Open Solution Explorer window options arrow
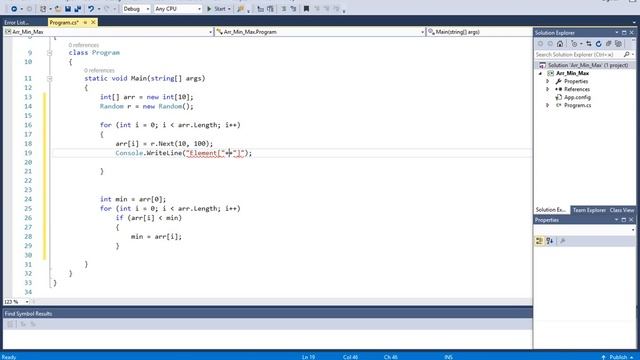 [616, 33]
